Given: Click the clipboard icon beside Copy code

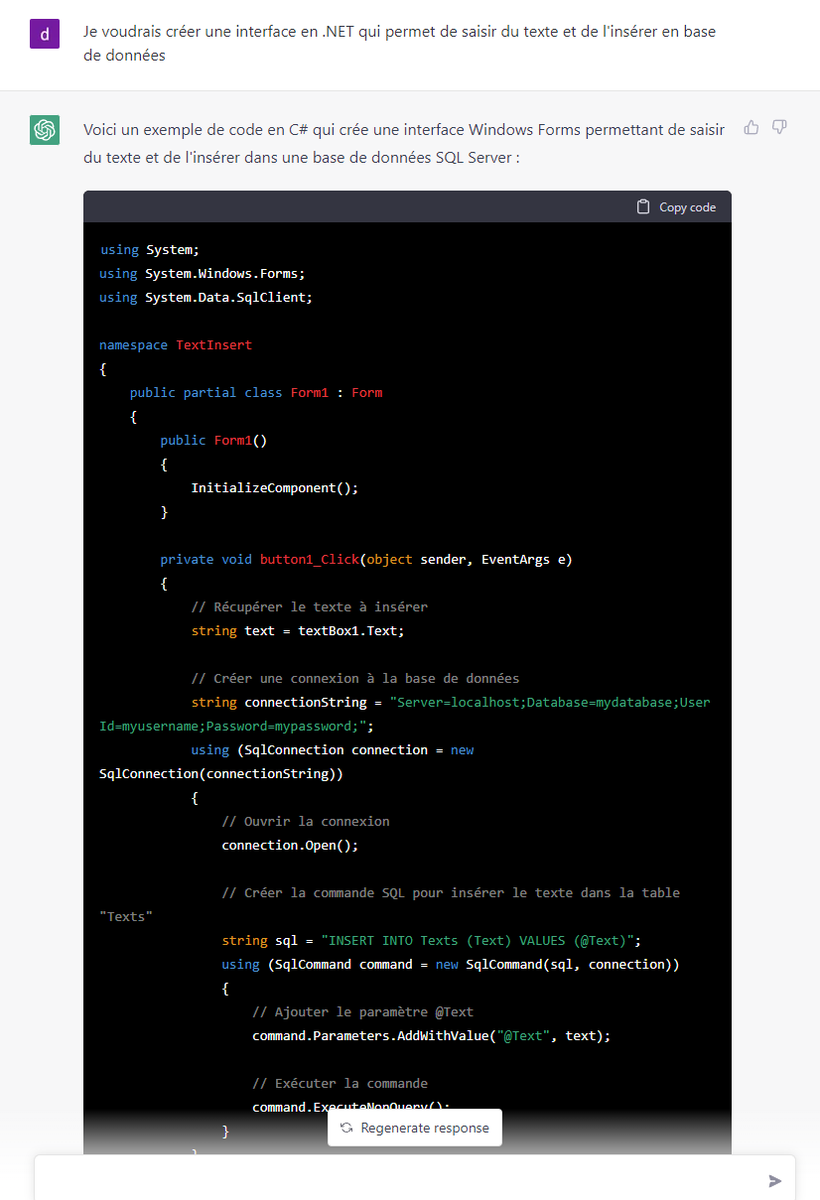Looking at the screenshot, I should (643, 207).
